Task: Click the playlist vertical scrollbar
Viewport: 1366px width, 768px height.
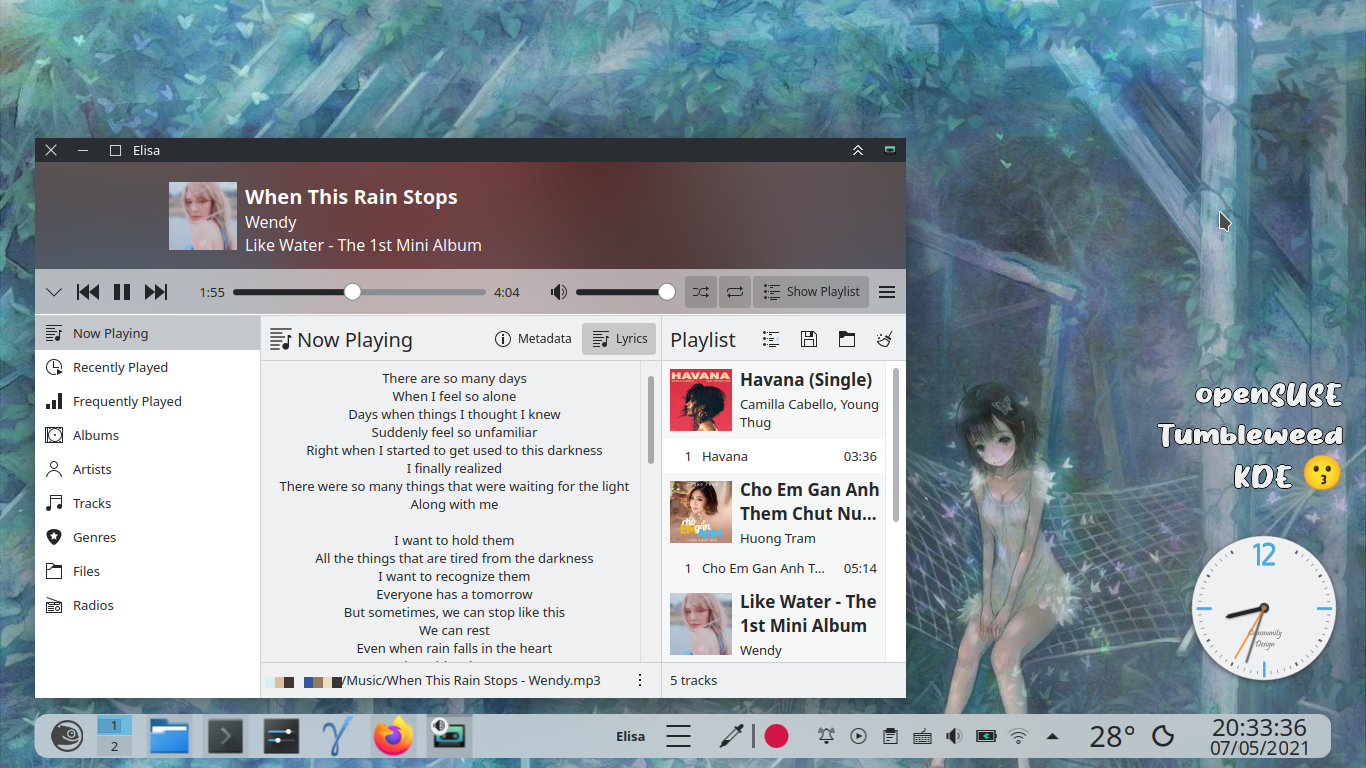Action: click(x=895, y=445)
